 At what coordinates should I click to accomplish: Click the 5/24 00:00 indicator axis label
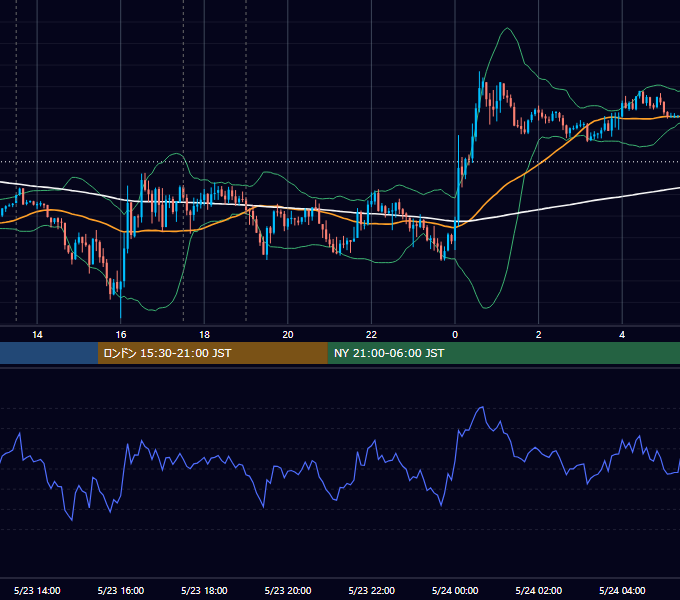pyautogui.click(x=455, y=590)
